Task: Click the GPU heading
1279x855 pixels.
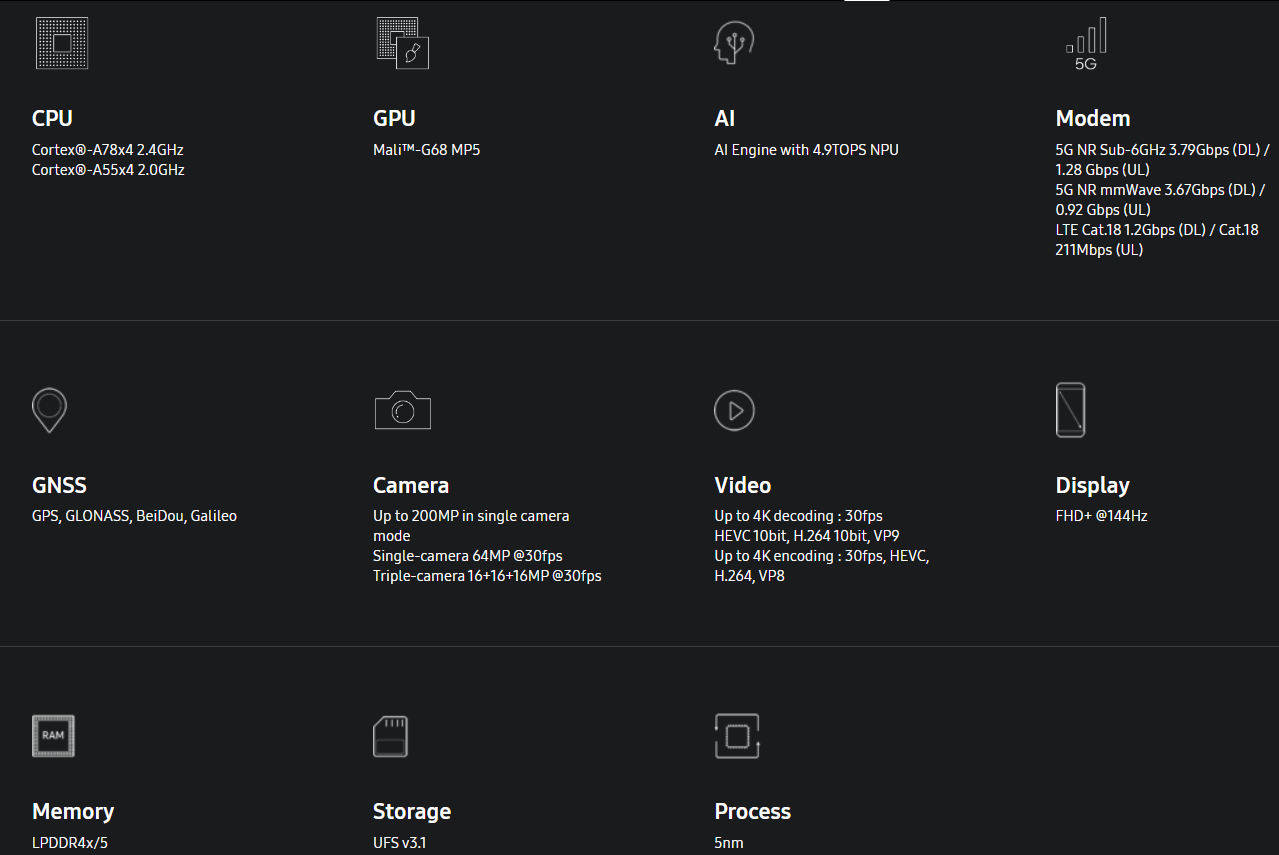Action: [394, 118]
